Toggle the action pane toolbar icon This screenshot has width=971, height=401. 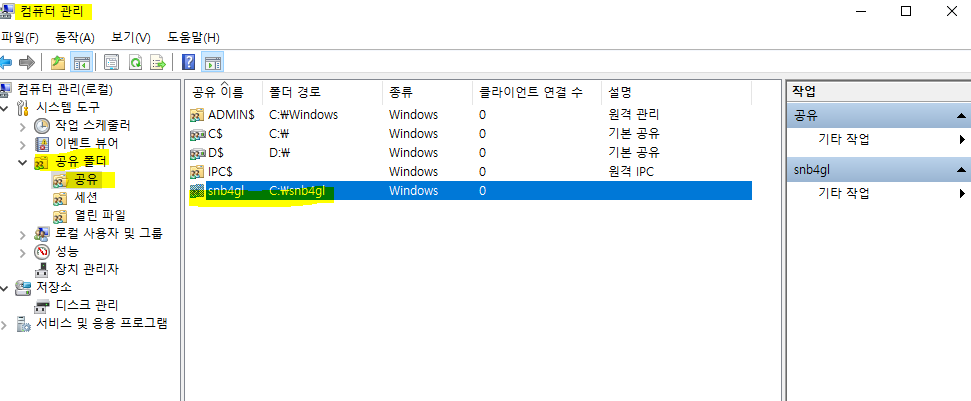212,63
